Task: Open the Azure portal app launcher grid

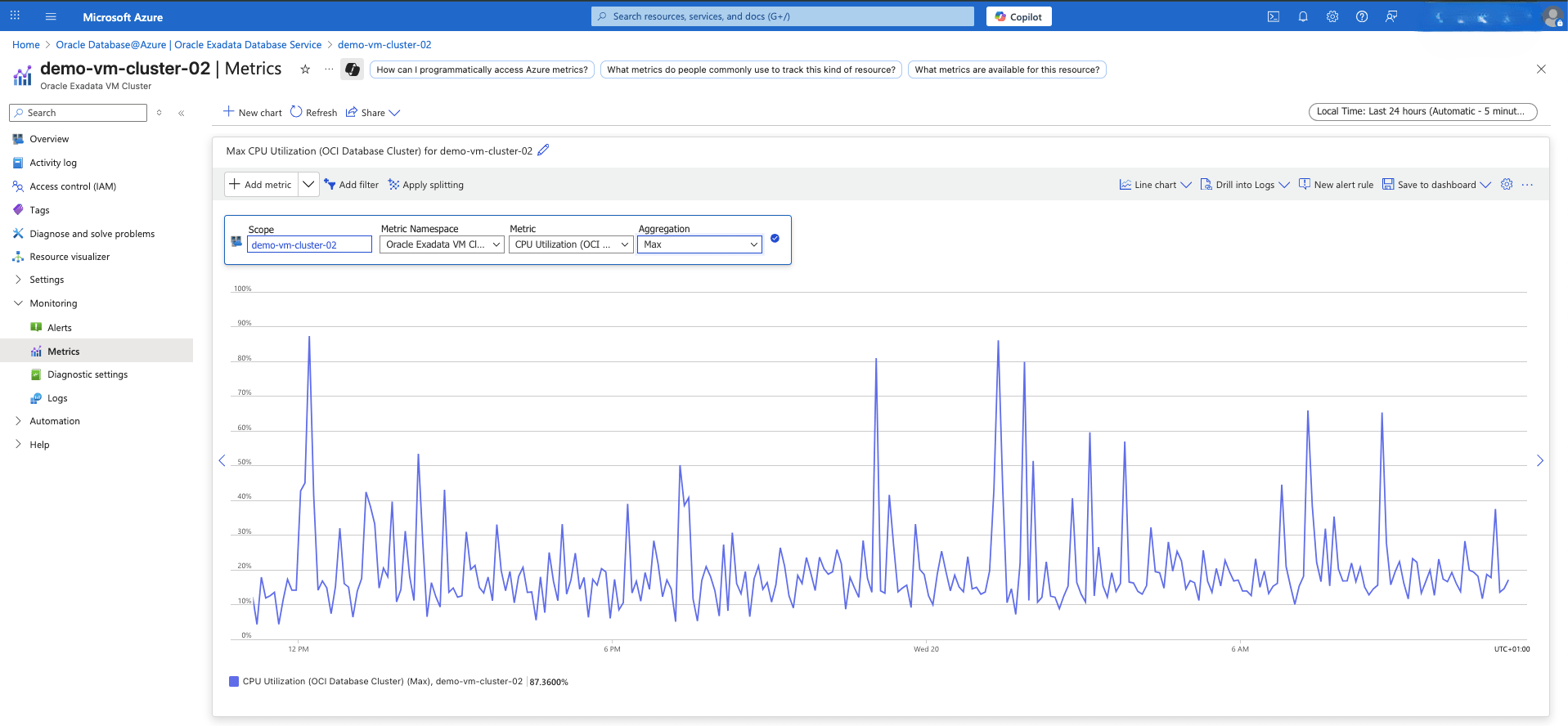Action: (15, 16)
